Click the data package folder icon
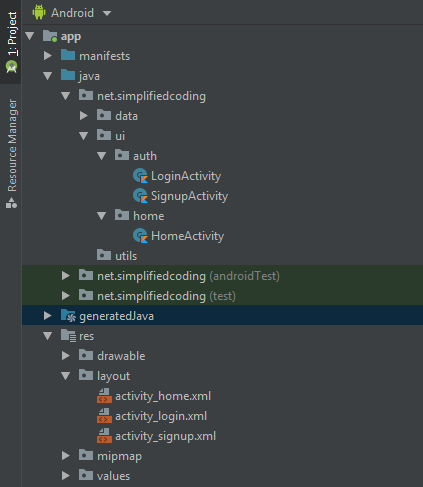Screen dimensions: 423x487 point(104,115)
